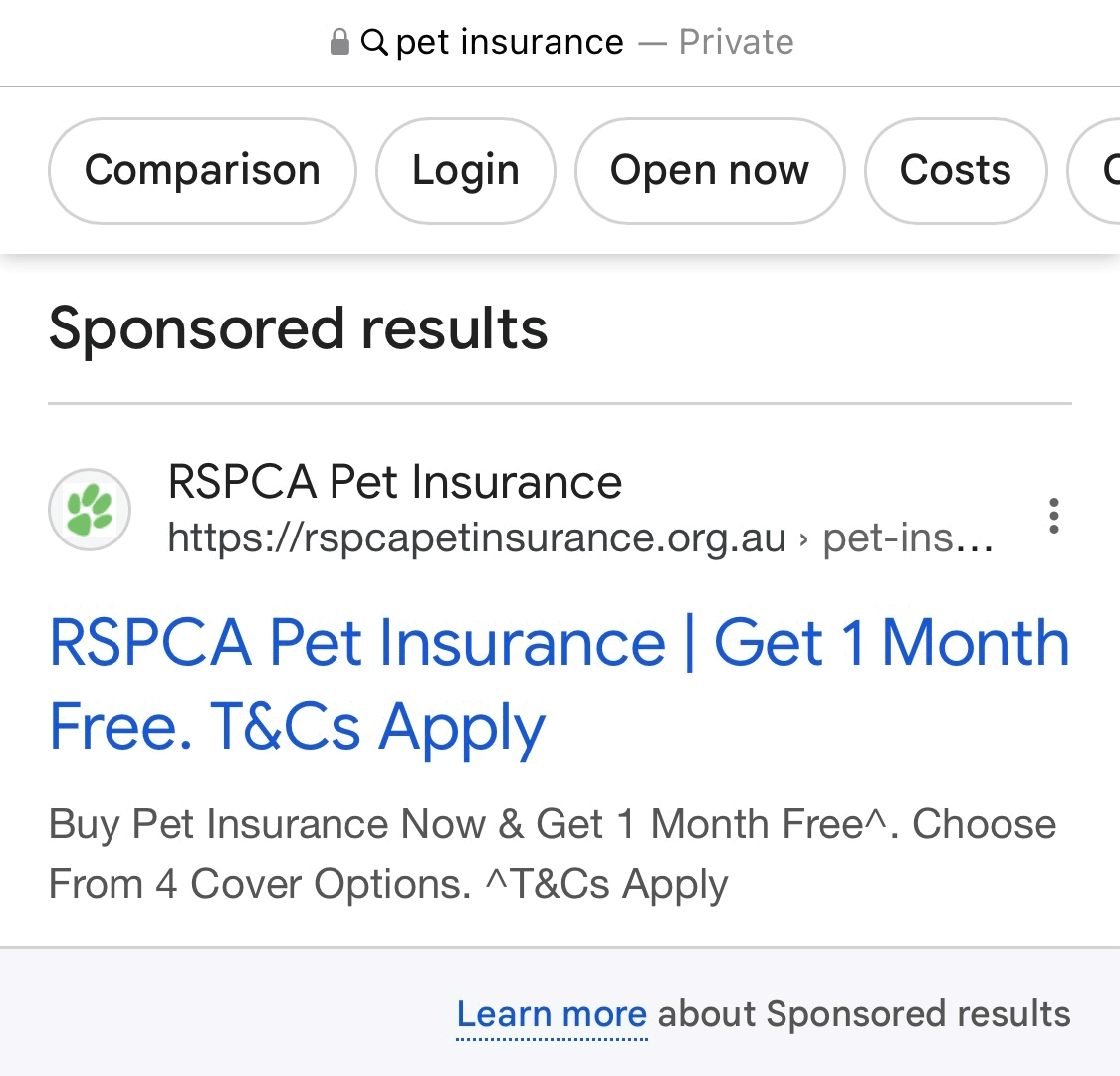Click the rspcapetinsurance.org.au URL
Viewport: 1120px width, 1076px height.
477,539
